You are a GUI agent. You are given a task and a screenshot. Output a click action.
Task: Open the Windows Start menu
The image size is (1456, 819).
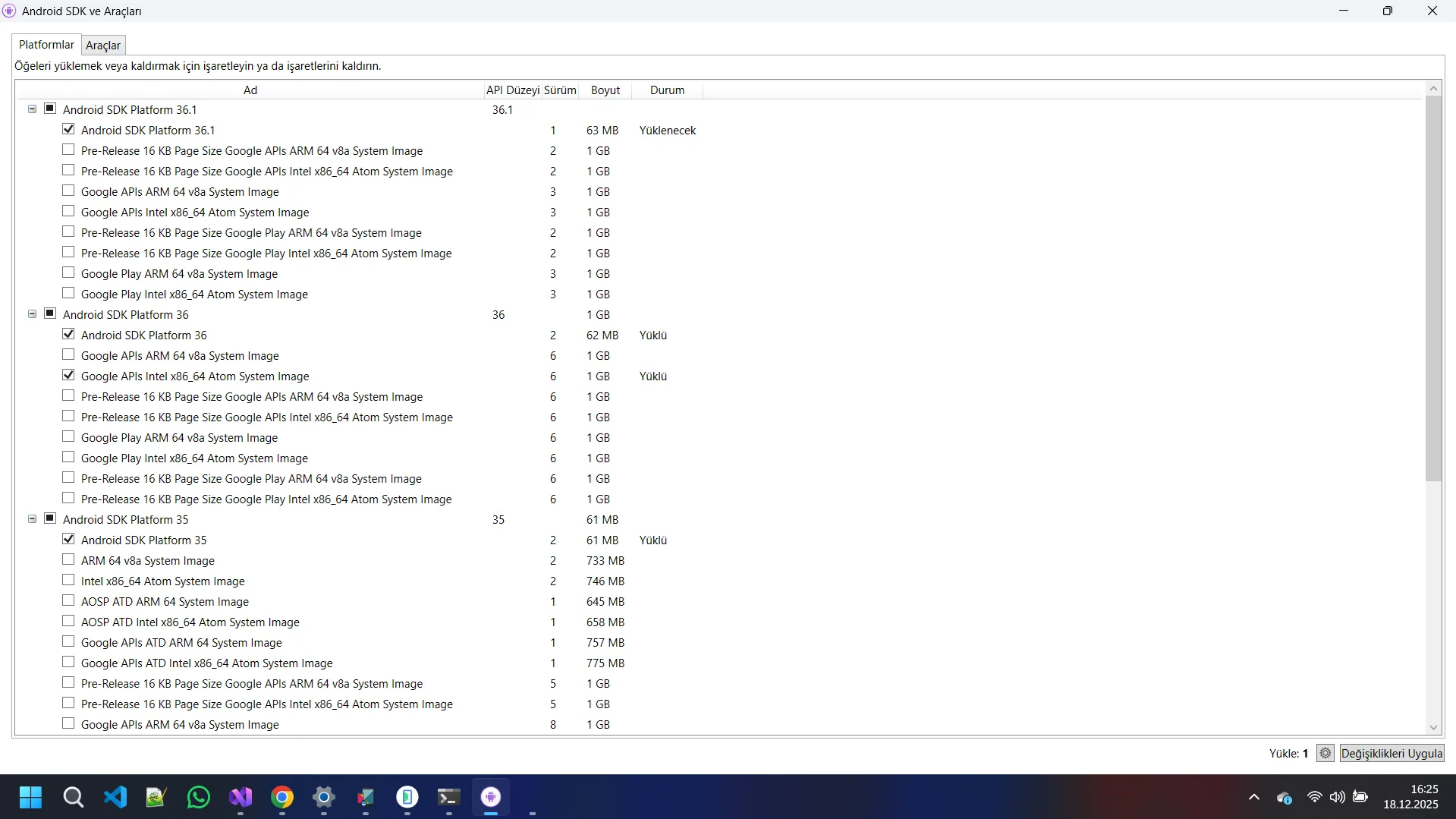tap(31, 797)
